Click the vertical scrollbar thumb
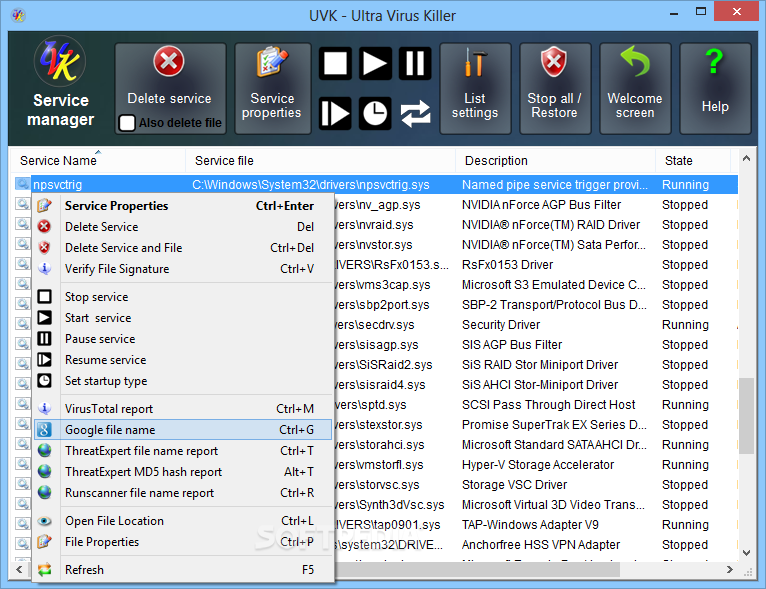This screenshot has width=766, height=589. pos(746,416)
